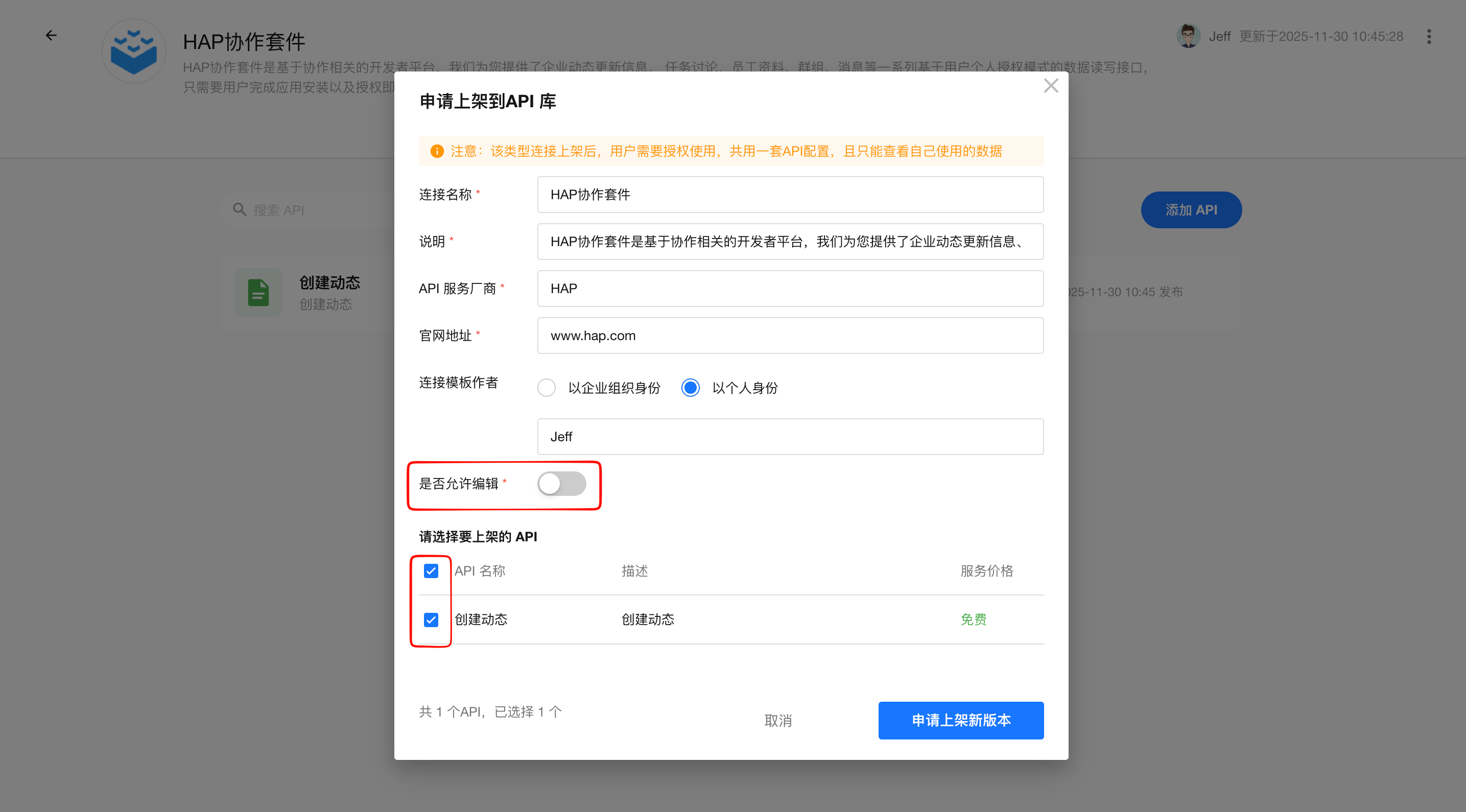Select 以企业组织身份 radio option
The width and height of the screenshot is (1466, 812).
547,388
